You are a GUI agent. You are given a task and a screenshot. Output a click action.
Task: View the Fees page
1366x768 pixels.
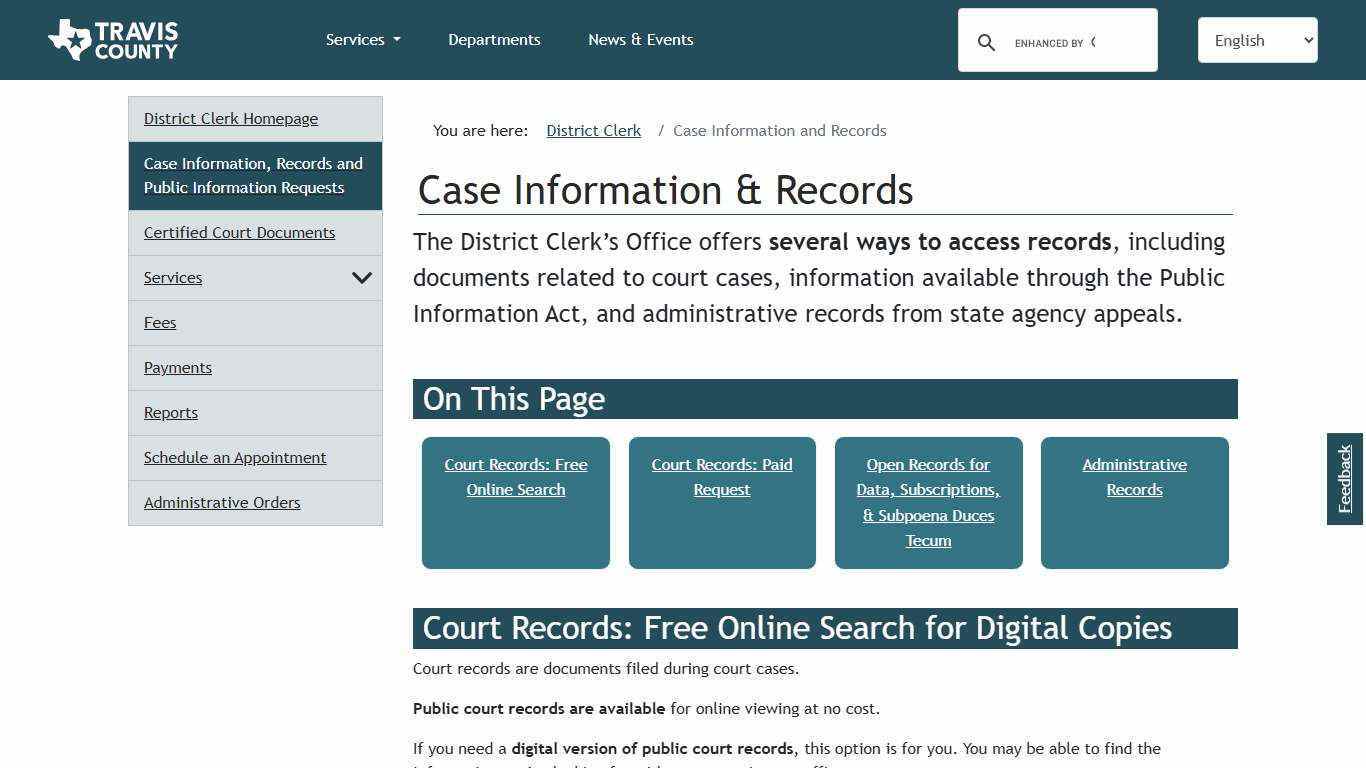[160, 322]
